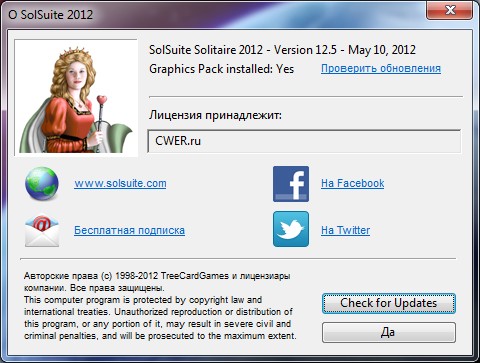Click the CWER.ru license owner field
Viewport: 480px width, 363px height.
click(x=304, y=141)
